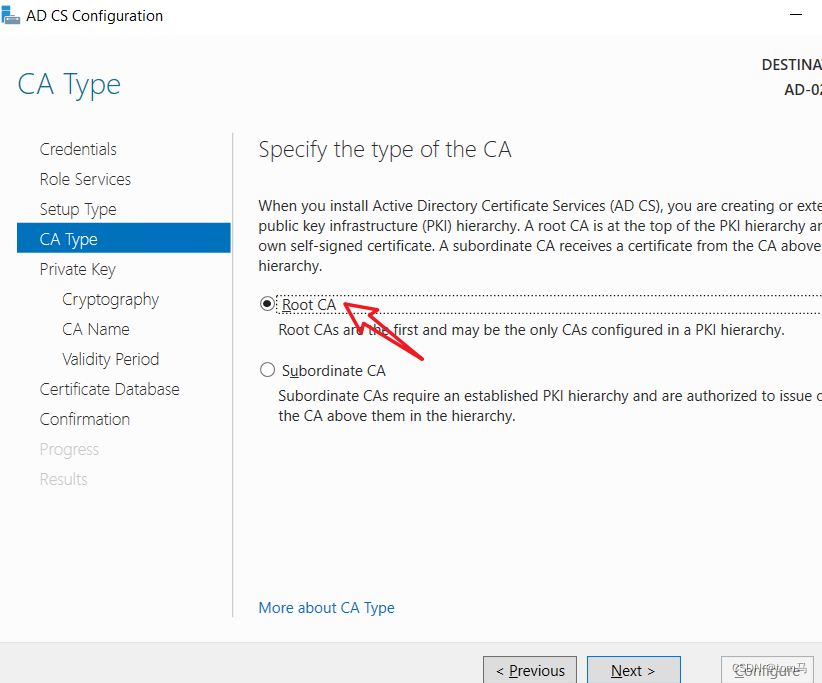The image size is (822, 683).
Task: Open the Setup Type step
Action: (x=78, y=210)
